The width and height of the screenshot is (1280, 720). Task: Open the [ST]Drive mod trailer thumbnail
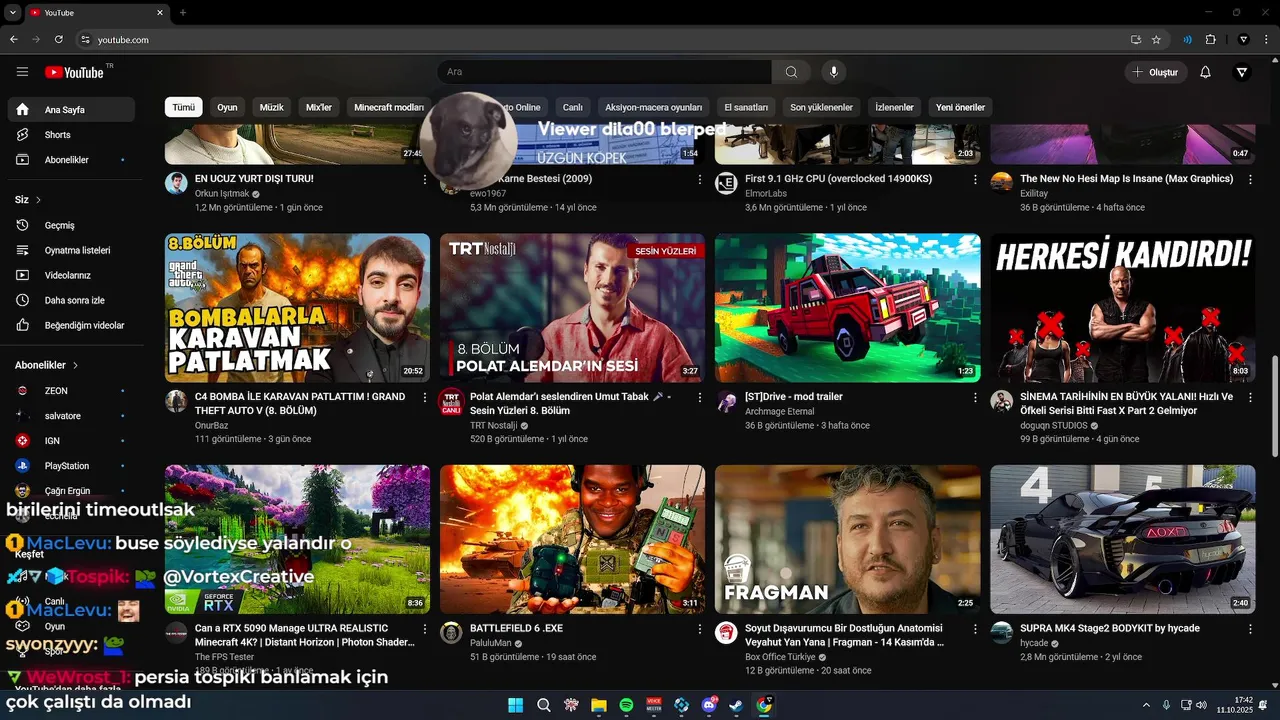pos(847,308)
